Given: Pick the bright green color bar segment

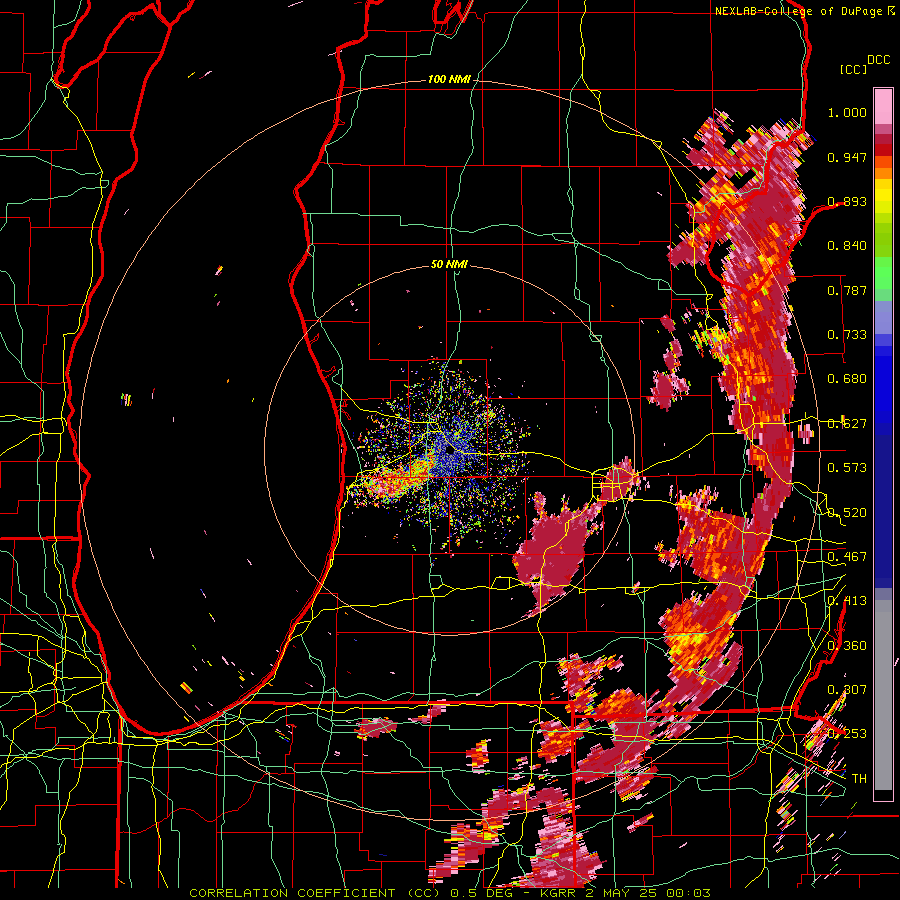Looking at the screenshot, I should (x=883, y=273).
